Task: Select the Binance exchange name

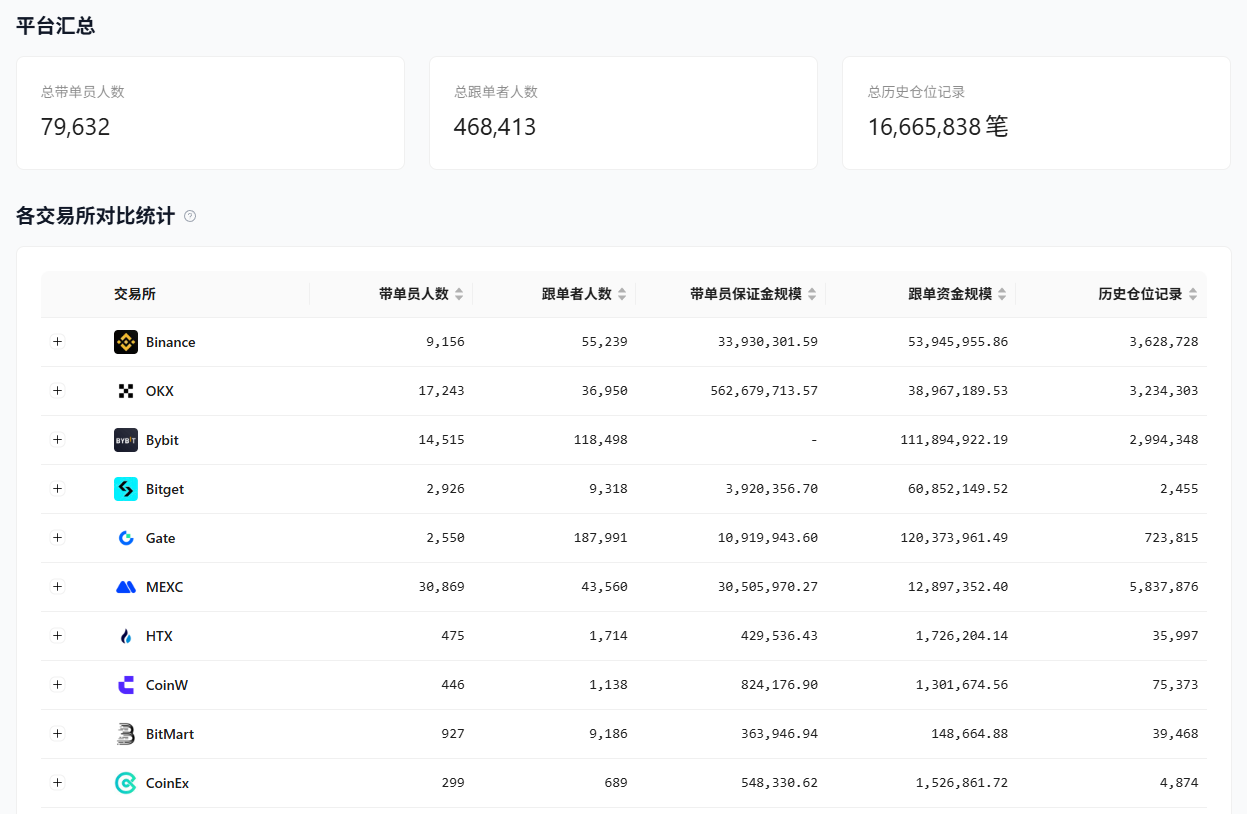Action: [x=171, y=342]
